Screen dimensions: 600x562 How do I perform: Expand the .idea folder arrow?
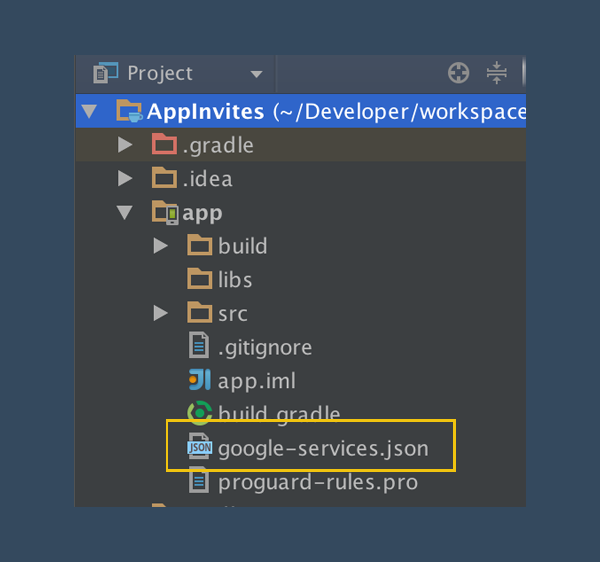[x=125, y=179]
